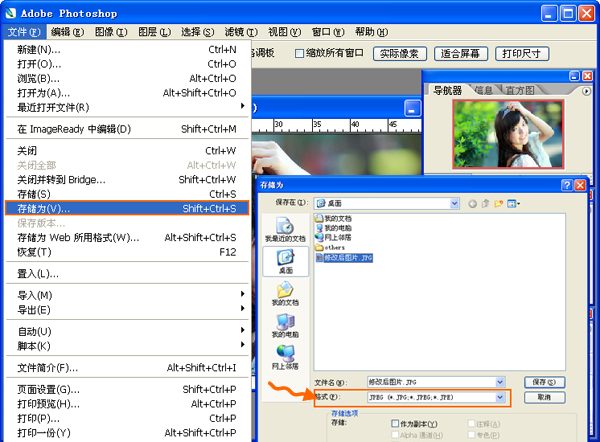This screenshot has height=442, width=600.
Task: Click the file name input field
Action: pyautogui.click(x=431, y=382)
